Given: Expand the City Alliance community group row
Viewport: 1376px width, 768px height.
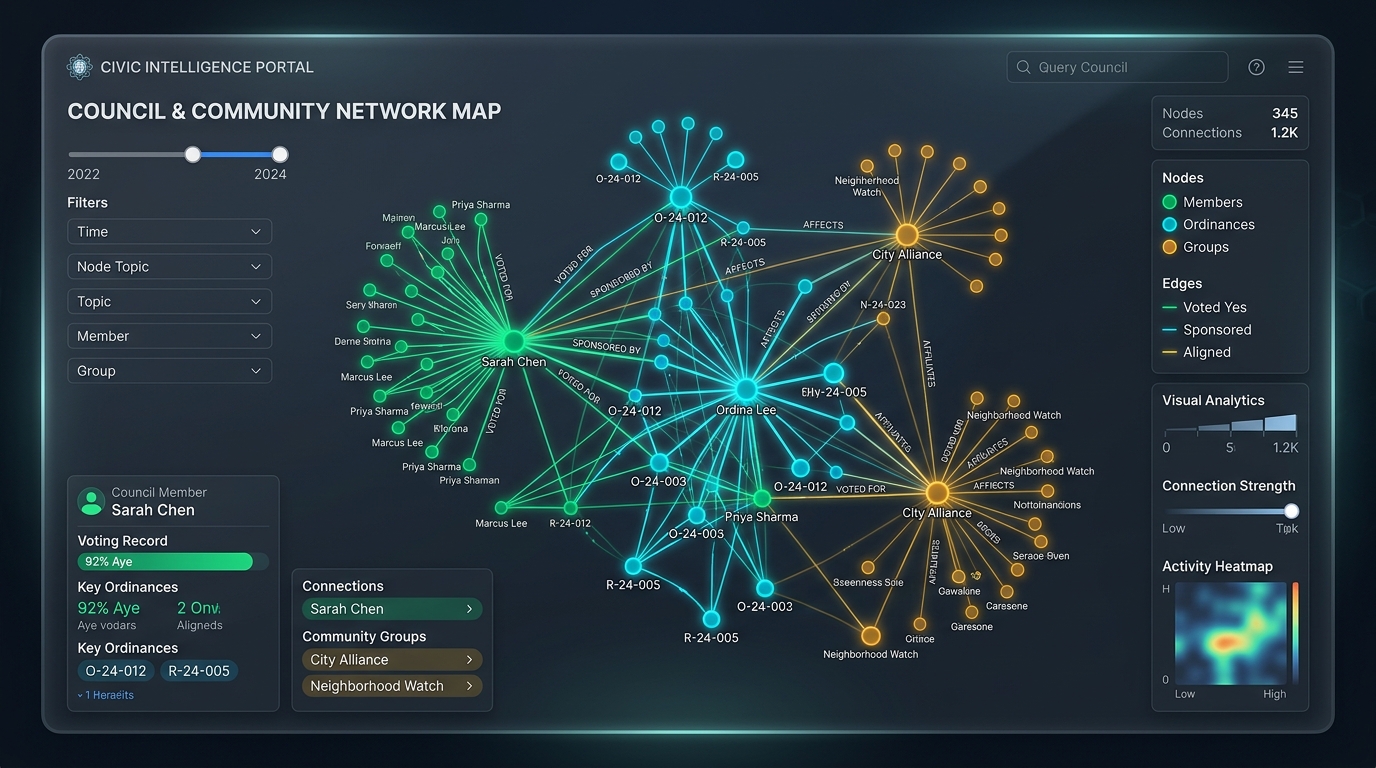Looking at the screenshot, I should point(392,660).
